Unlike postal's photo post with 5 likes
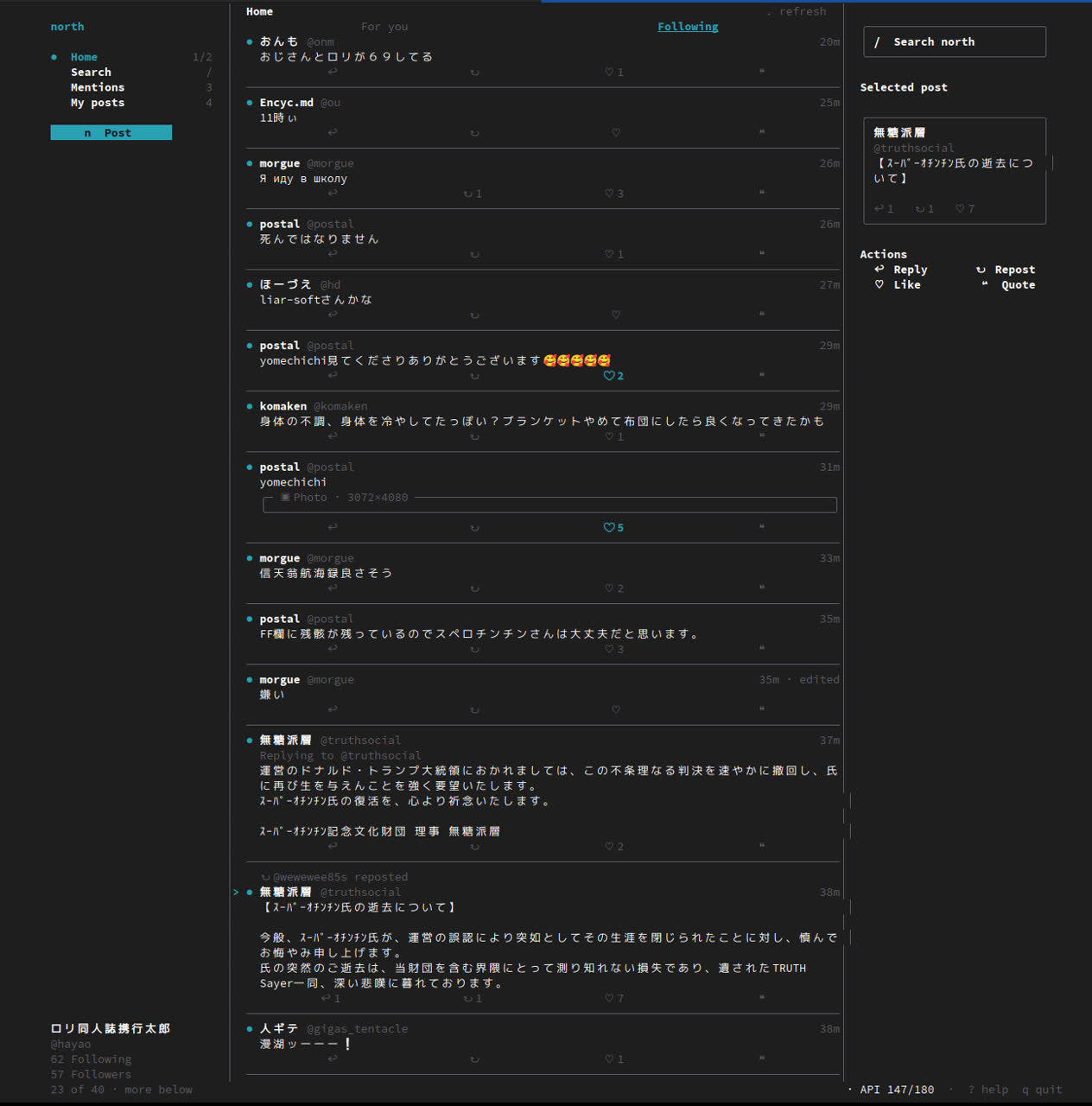 [614, 527]
